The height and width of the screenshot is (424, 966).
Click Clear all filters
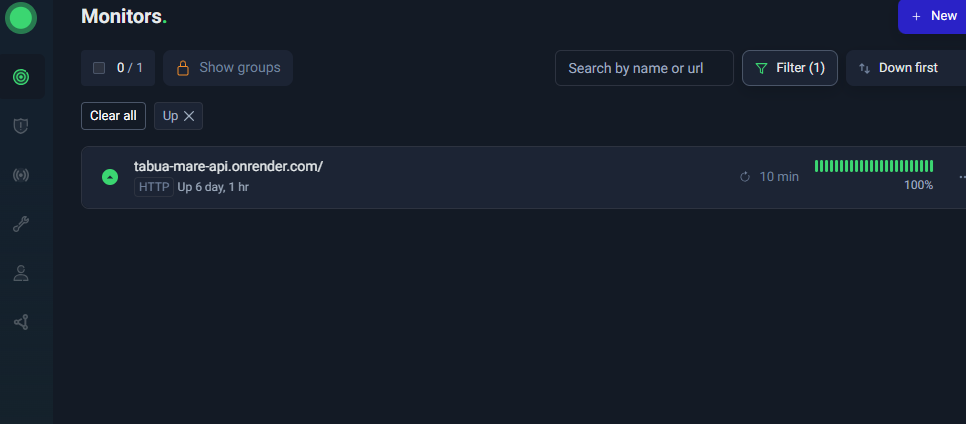(113, 116)
